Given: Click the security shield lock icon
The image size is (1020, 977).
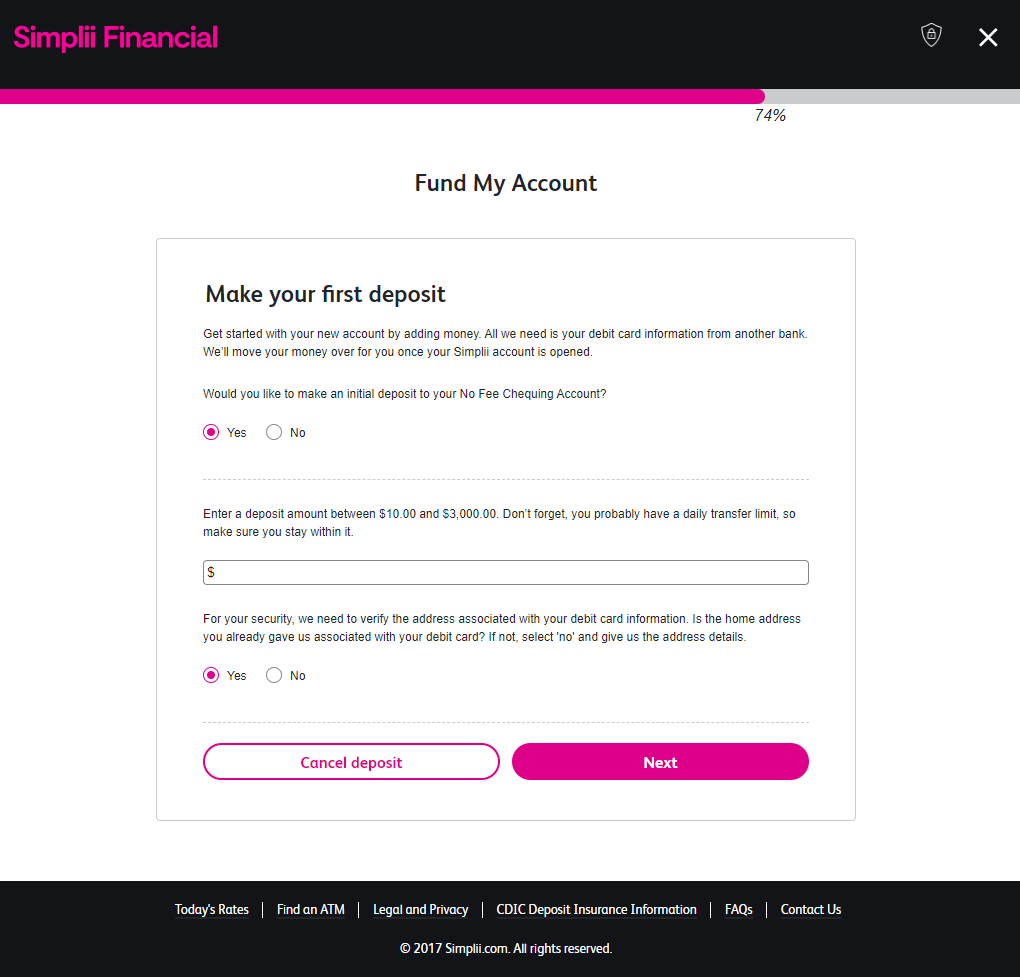Looking at the screenshot, I should coord(931,36).
